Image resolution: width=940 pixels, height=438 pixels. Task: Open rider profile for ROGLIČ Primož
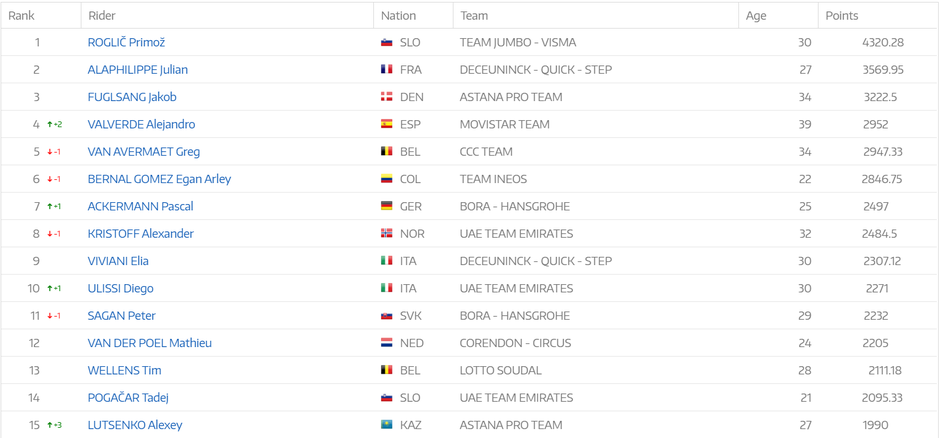pos(126,43)
